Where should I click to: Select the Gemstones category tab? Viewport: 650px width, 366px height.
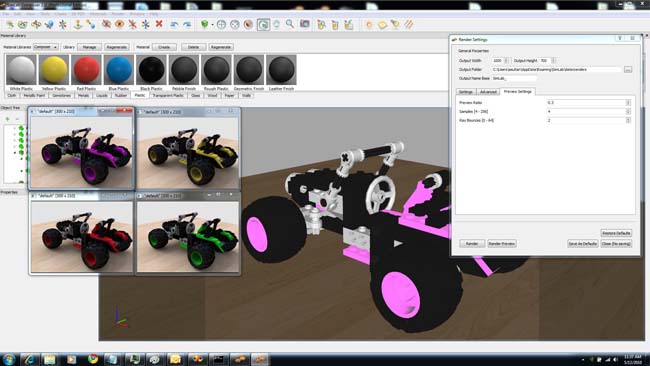(62, 96)
